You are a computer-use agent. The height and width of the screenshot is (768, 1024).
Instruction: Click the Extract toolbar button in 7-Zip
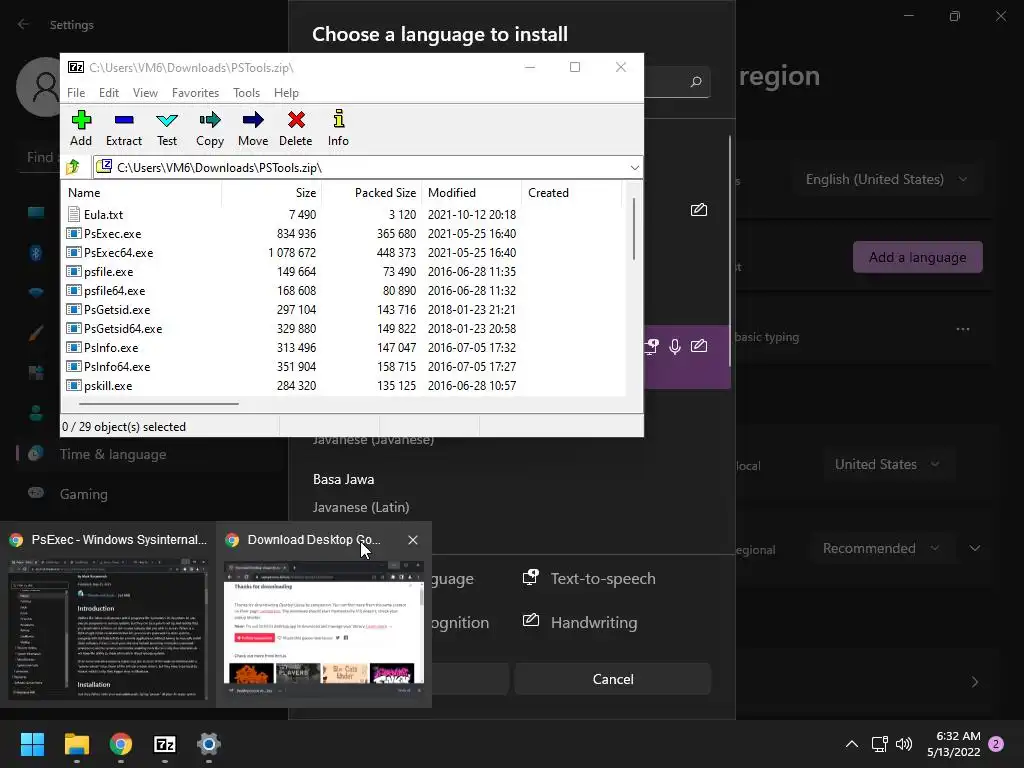123,129
